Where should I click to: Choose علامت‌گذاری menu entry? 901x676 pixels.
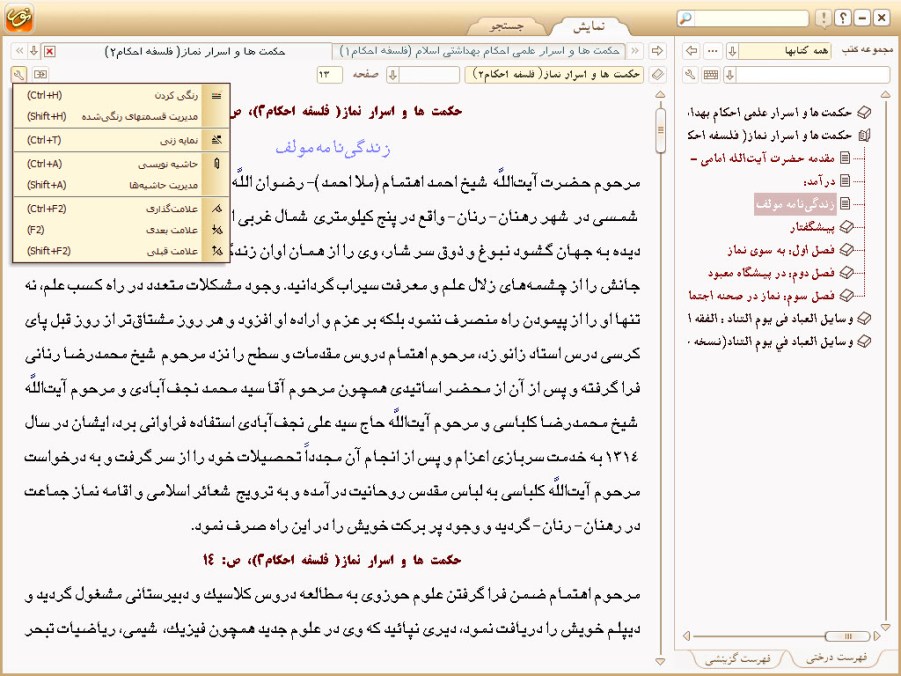121,209
